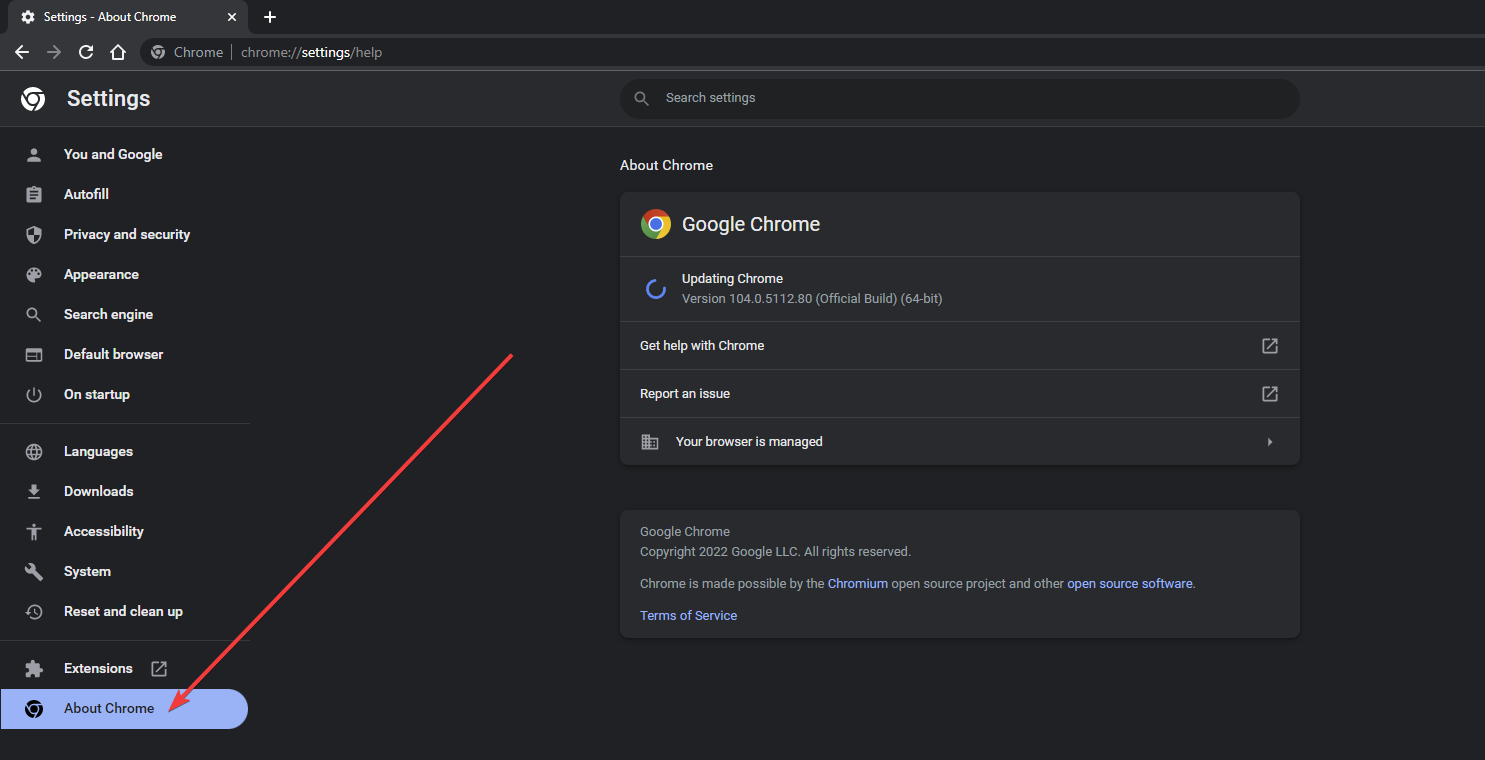Click the About Chrome page heading
Viewport: 1485px width, 760px height.
[x=666, y=165]
